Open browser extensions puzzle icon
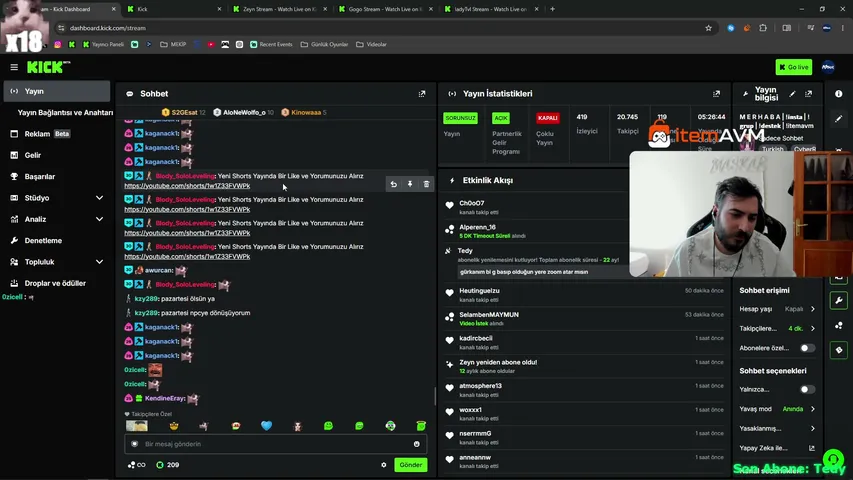 point(763,28)
